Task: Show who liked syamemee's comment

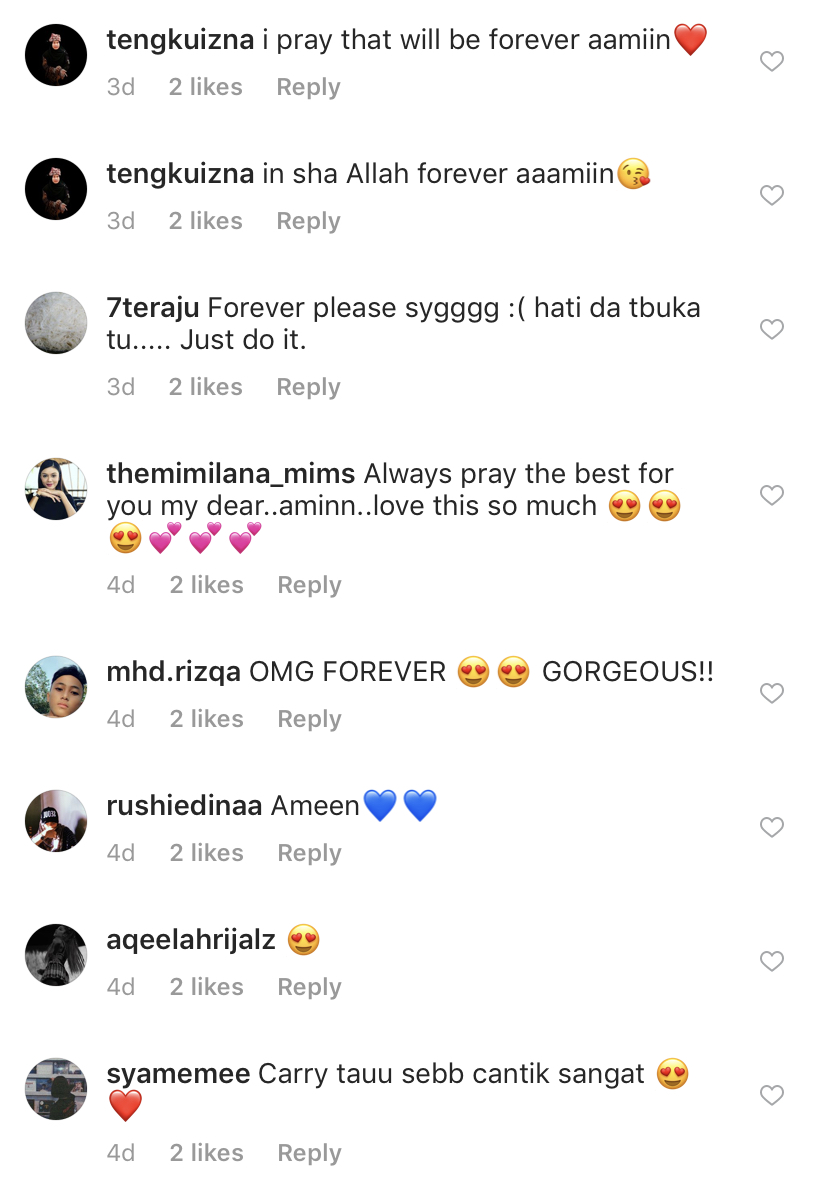Action: click(206, 1153)
